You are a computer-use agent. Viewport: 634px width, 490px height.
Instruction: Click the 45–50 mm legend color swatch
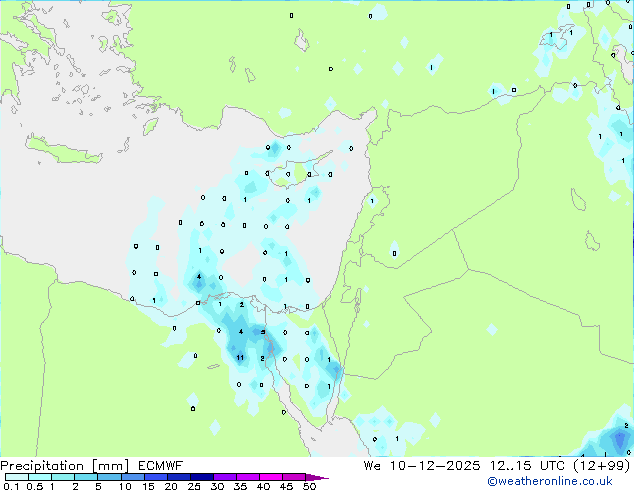pos(294,477)
